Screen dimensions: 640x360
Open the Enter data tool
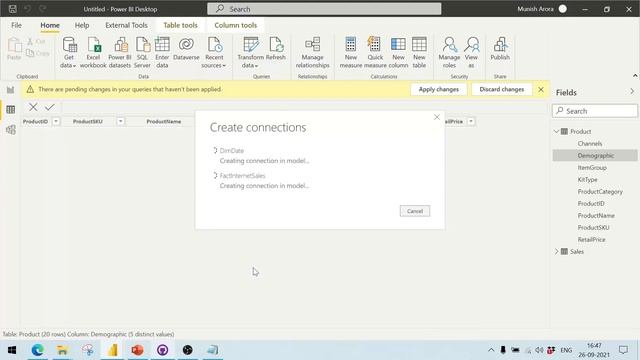[x=162, y=52]
